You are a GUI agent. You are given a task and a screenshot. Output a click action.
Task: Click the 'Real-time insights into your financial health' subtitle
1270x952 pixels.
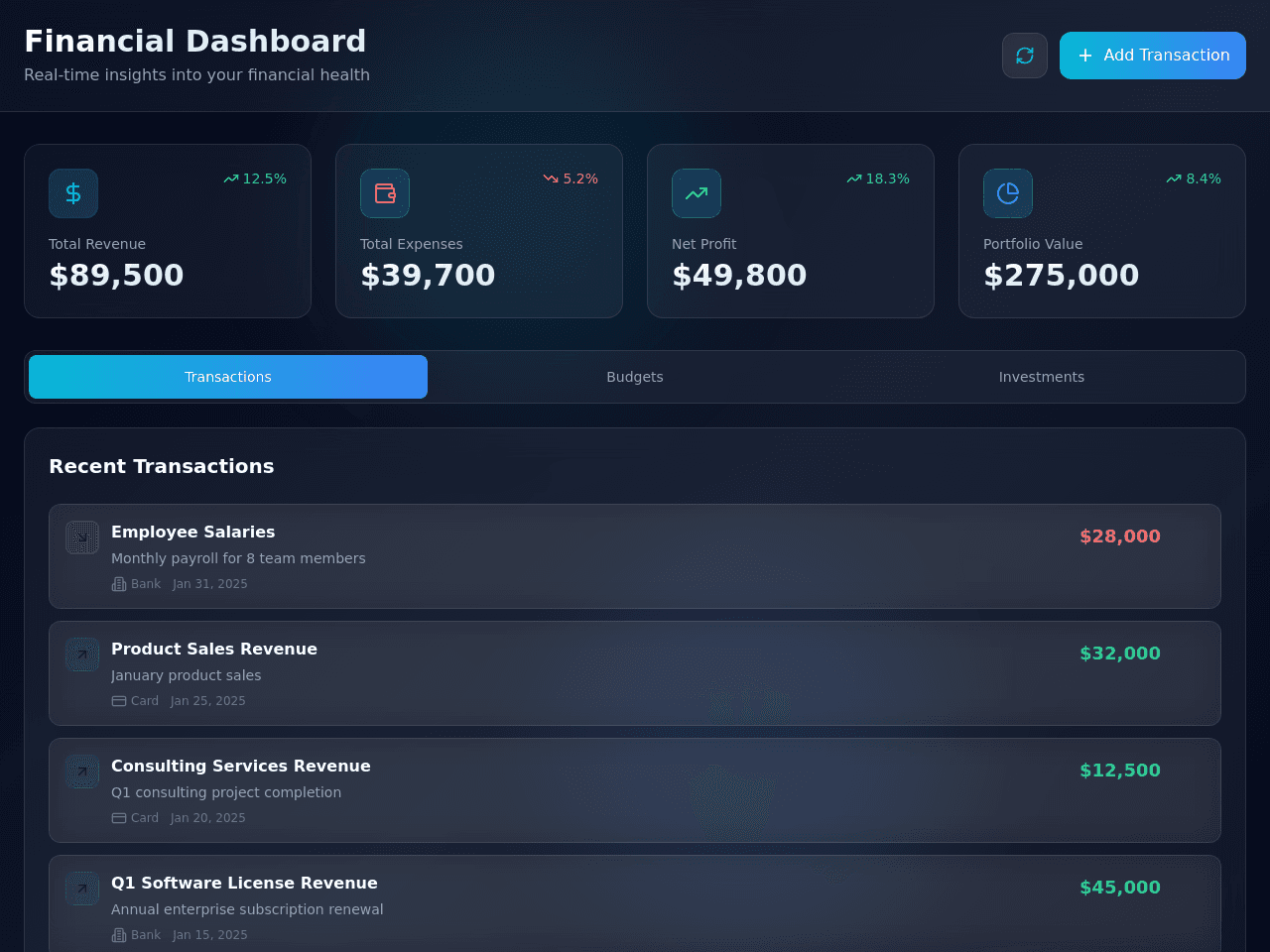196,75
